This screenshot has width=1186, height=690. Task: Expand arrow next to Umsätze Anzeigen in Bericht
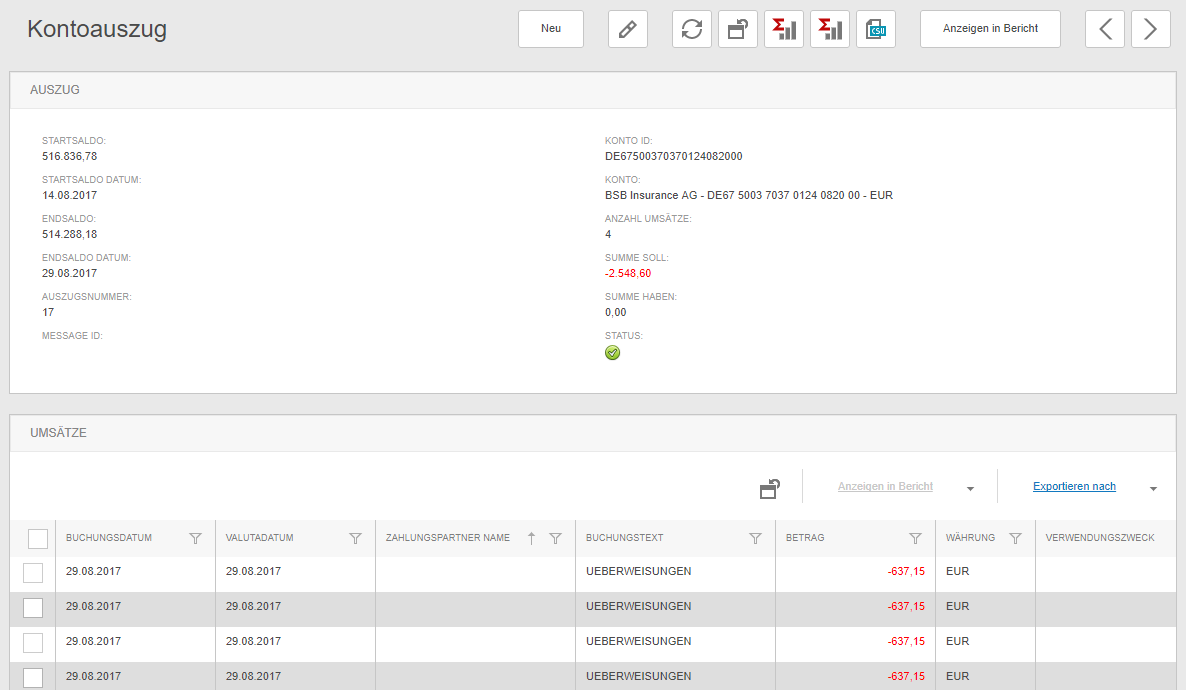pos(970,489)
